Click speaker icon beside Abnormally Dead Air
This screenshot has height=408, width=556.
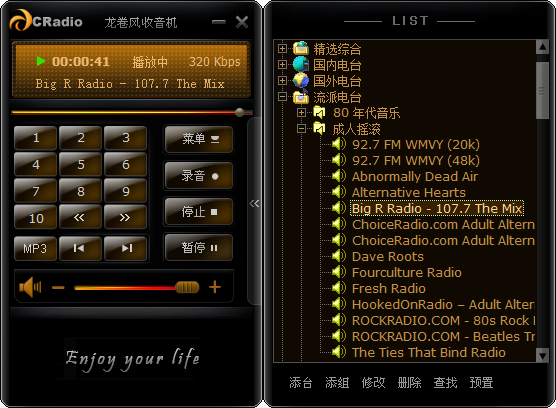[x=339, y=176]
